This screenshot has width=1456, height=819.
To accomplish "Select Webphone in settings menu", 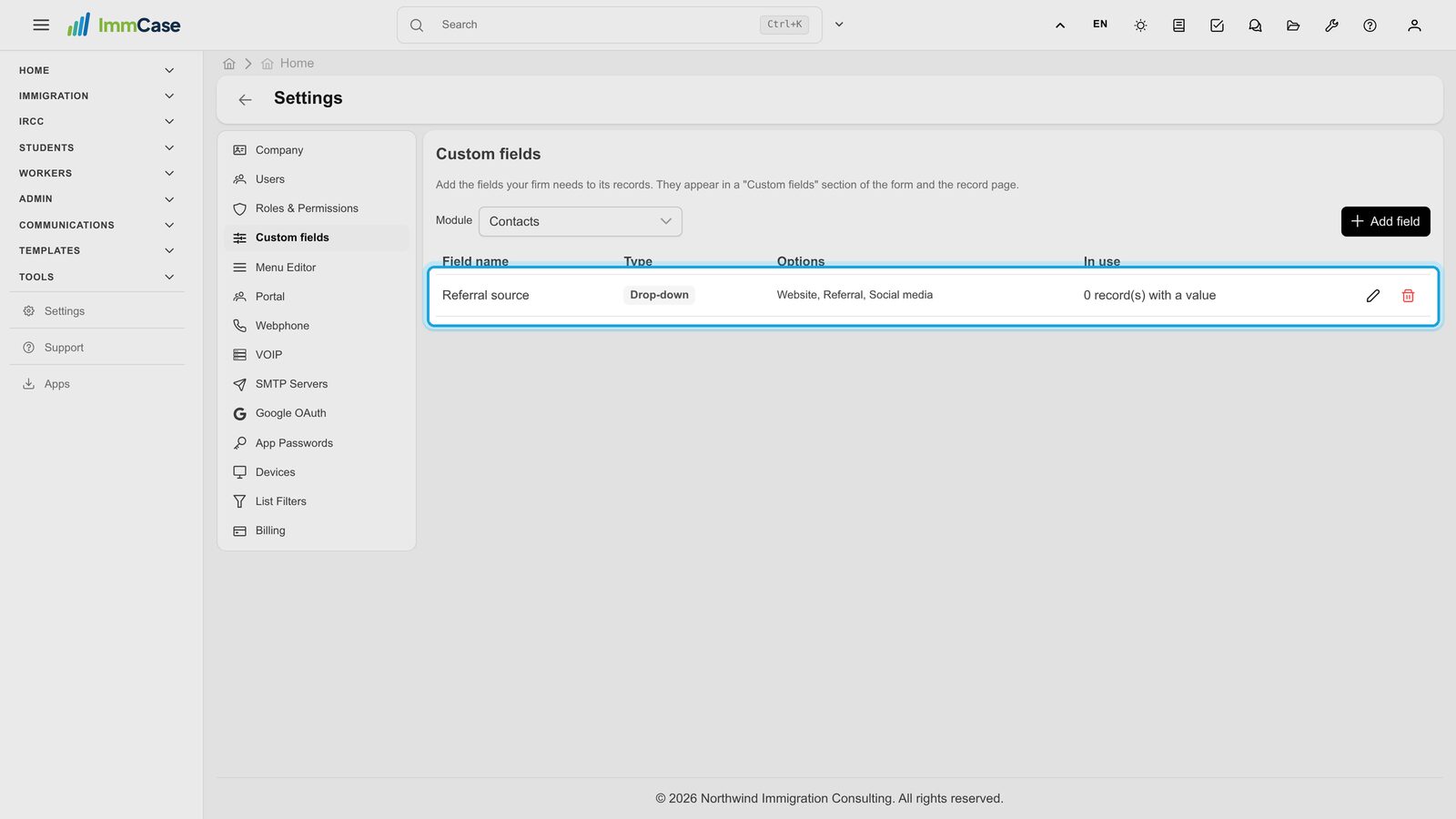I will (317, 326).
